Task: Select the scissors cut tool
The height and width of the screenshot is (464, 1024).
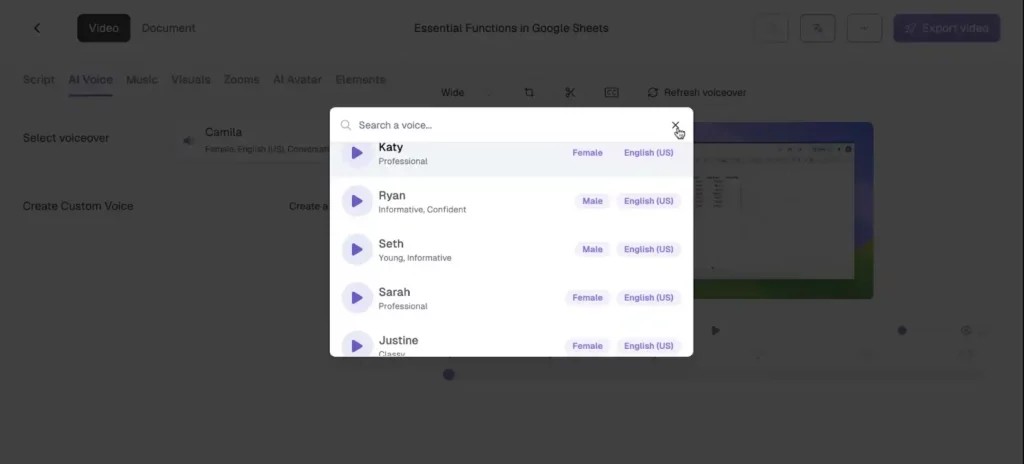Action: [570, 93]
